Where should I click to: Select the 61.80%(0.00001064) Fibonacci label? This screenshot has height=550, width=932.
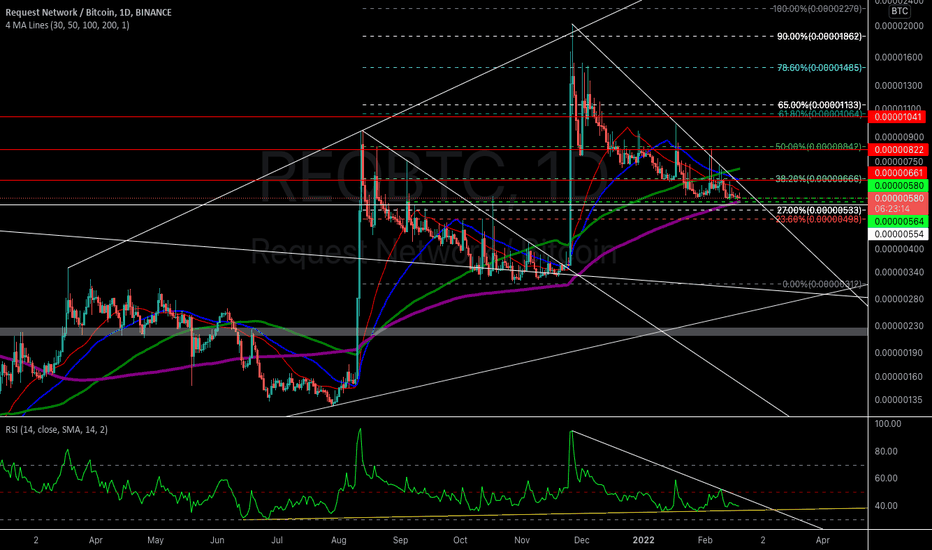point(820,114)
